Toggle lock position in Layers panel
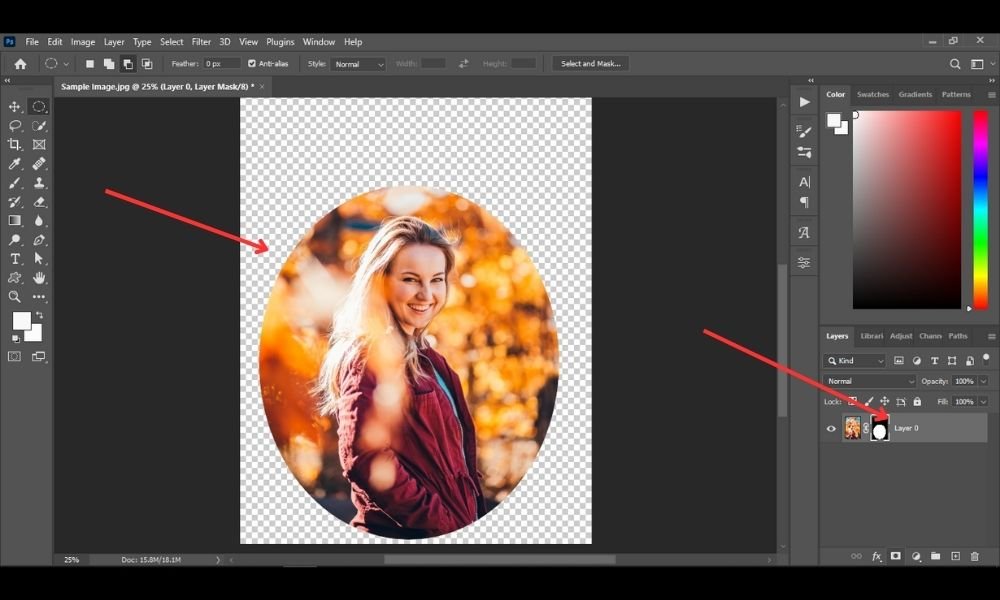 (885, 402)
